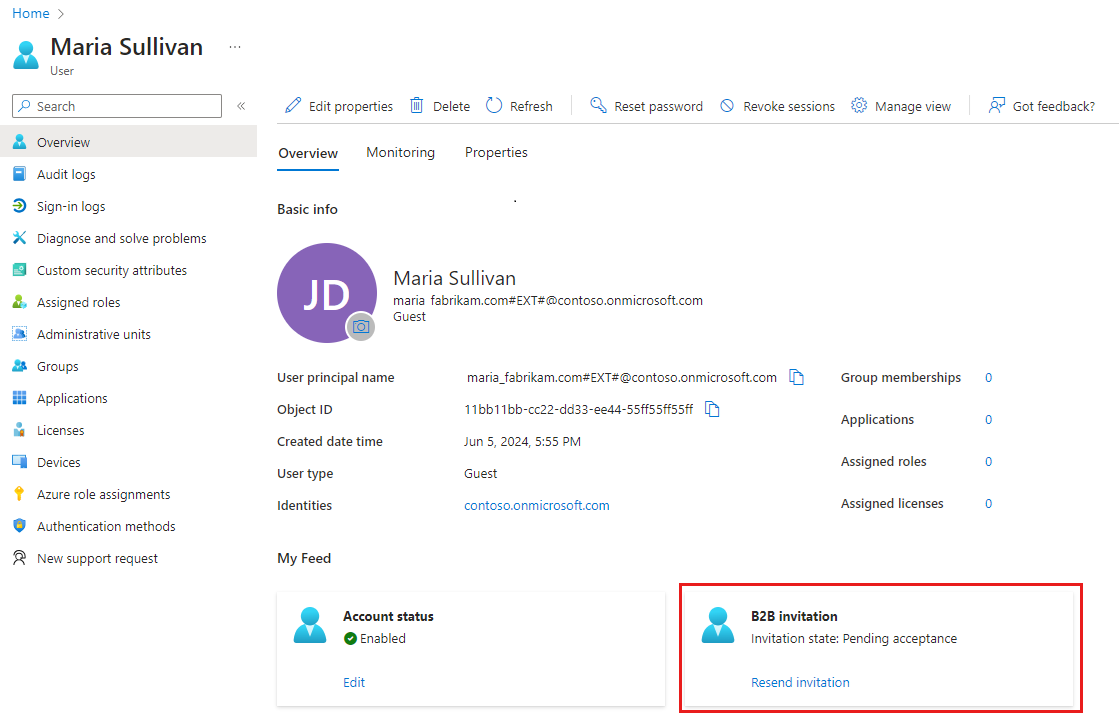Navigate to Authentication methods

(106, 526)
